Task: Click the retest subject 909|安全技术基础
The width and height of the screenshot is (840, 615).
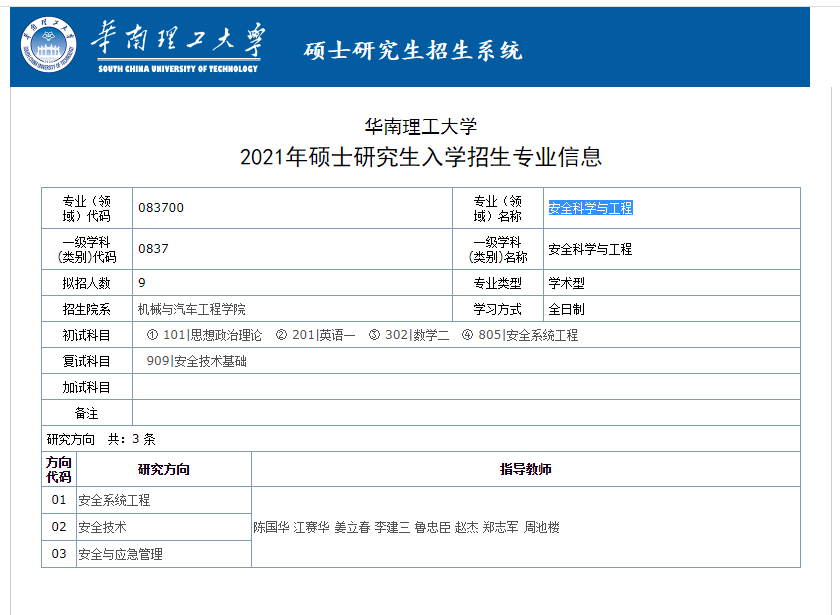Action: coord(196,361)
